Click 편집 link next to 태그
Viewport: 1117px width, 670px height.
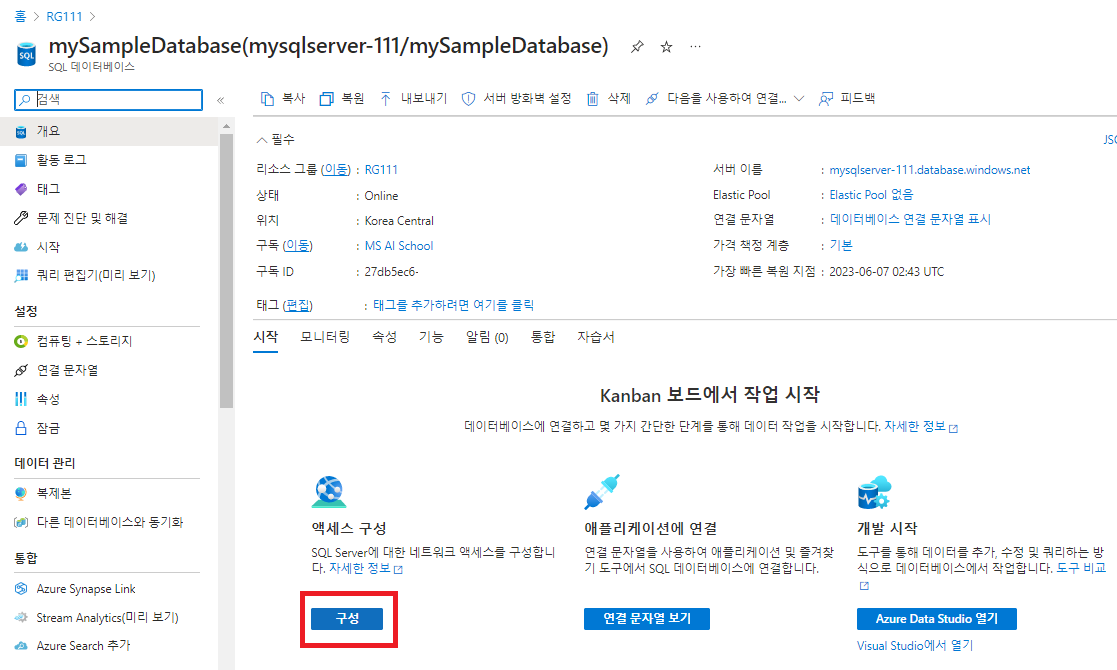pyautogui.click(x=297, y=305)
